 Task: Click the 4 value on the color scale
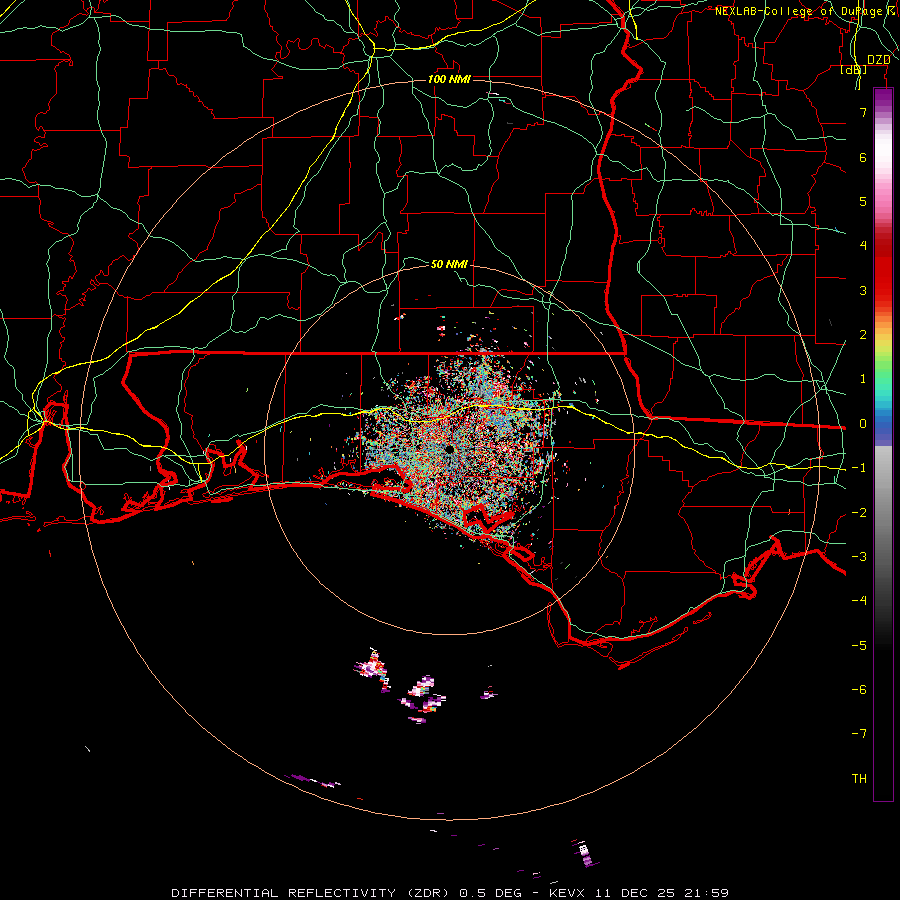pyautogui.click(x=863, y=246)
